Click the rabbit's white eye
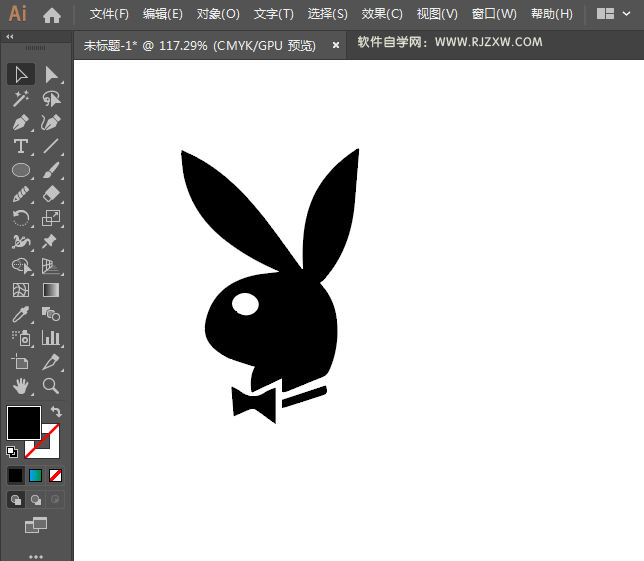Viewport: 644px width, 561px height. tap(245, 304)
